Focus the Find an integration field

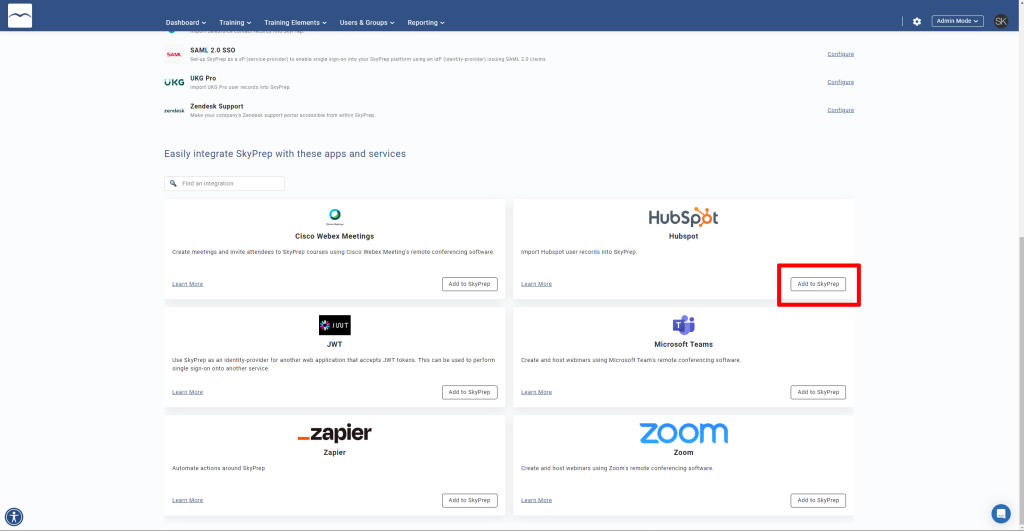(x=224, y=184)
